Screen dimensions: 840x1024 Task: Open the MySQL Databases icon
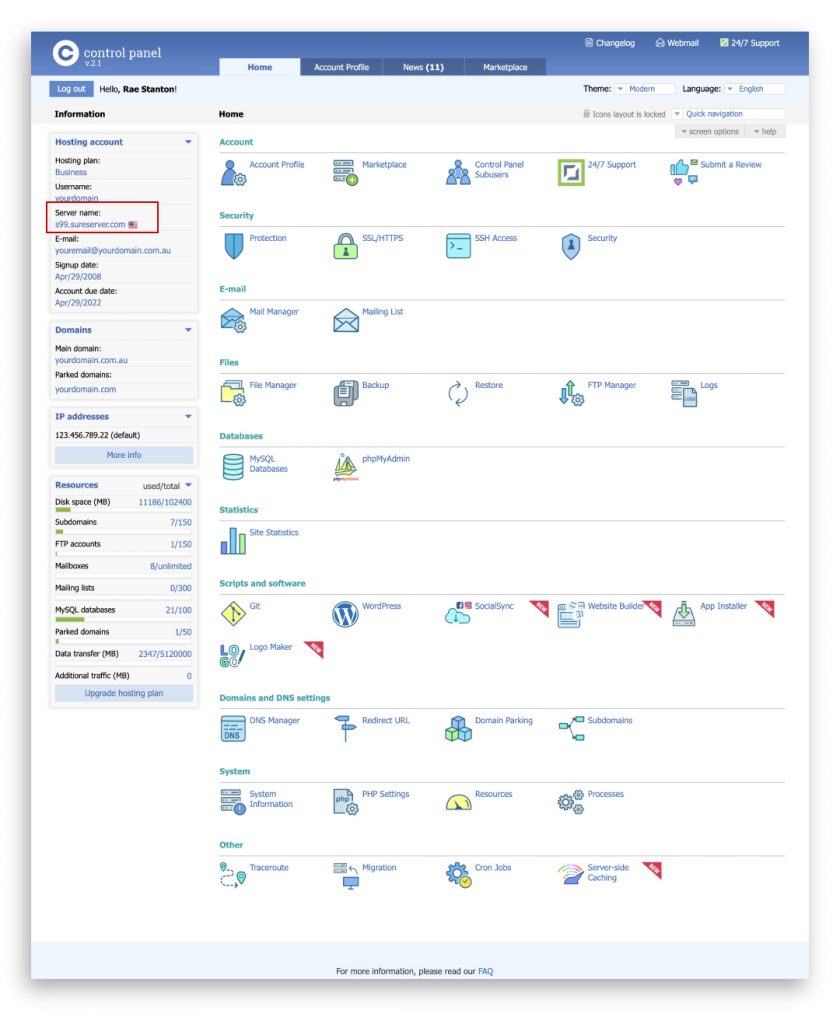pyautogui.click(x=233, y=467)
